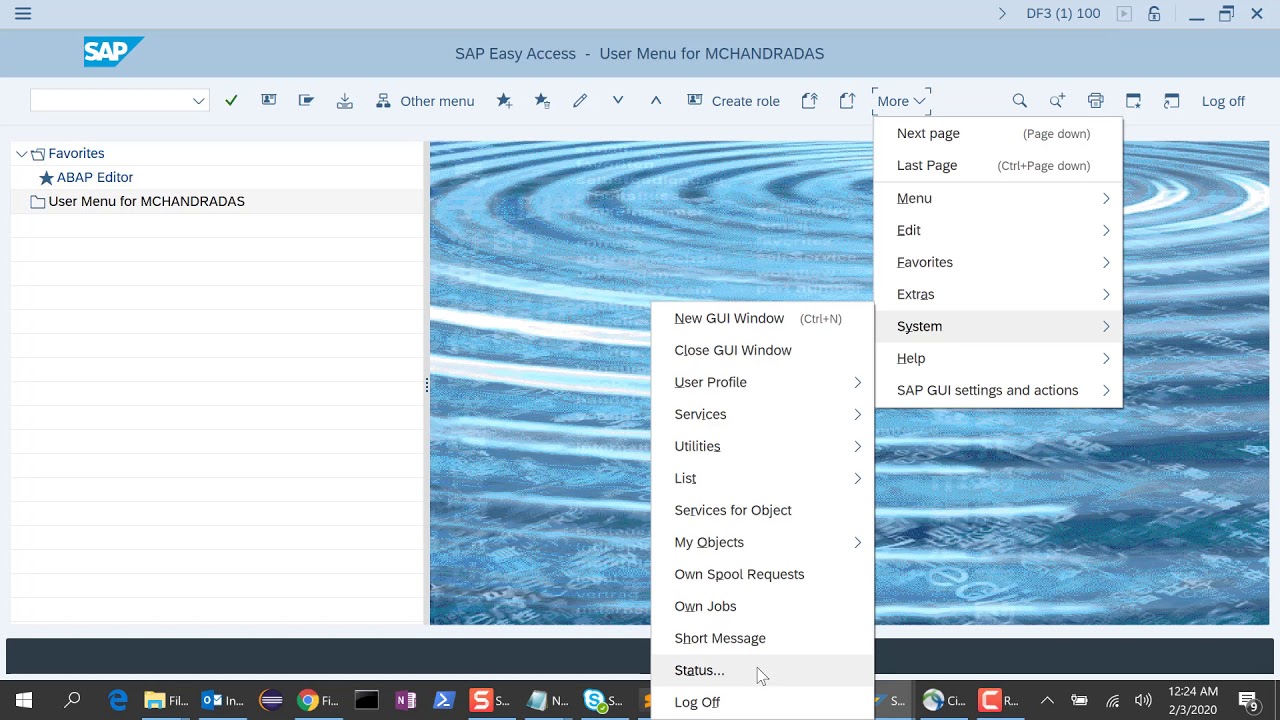Open the Windows Start menu
The image size is (1280, 720).
coord(24,700)
